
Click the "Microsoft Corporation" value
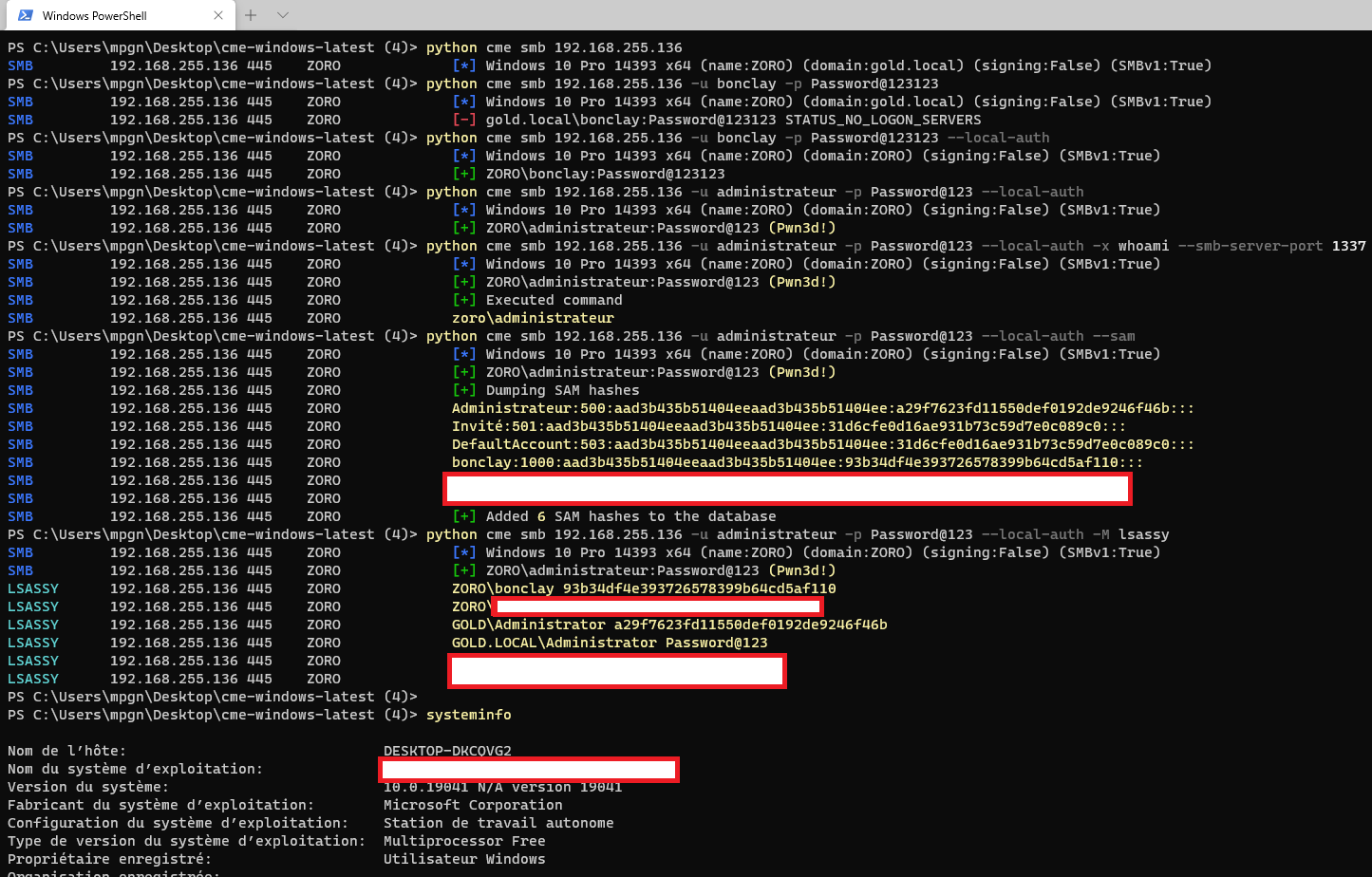coord(473,805)
